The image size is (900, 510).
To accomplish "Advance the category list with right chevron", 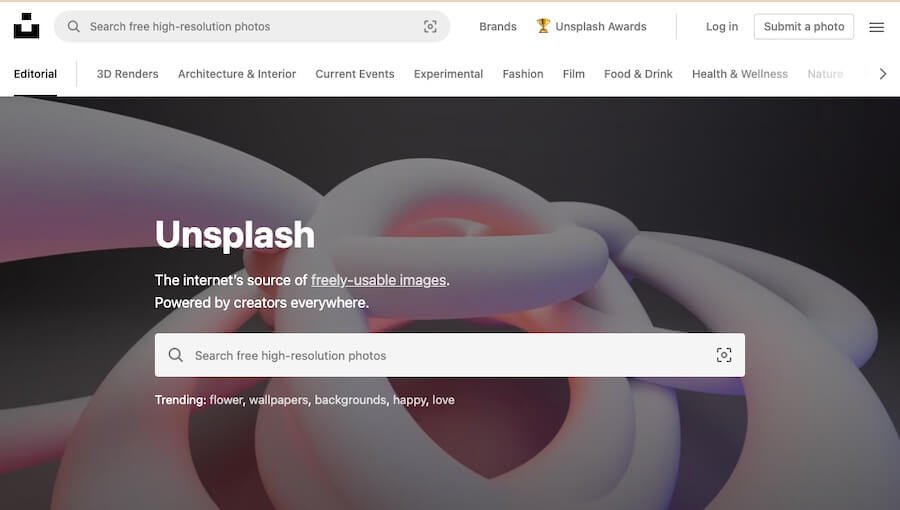I will click(x=883, y=73).
